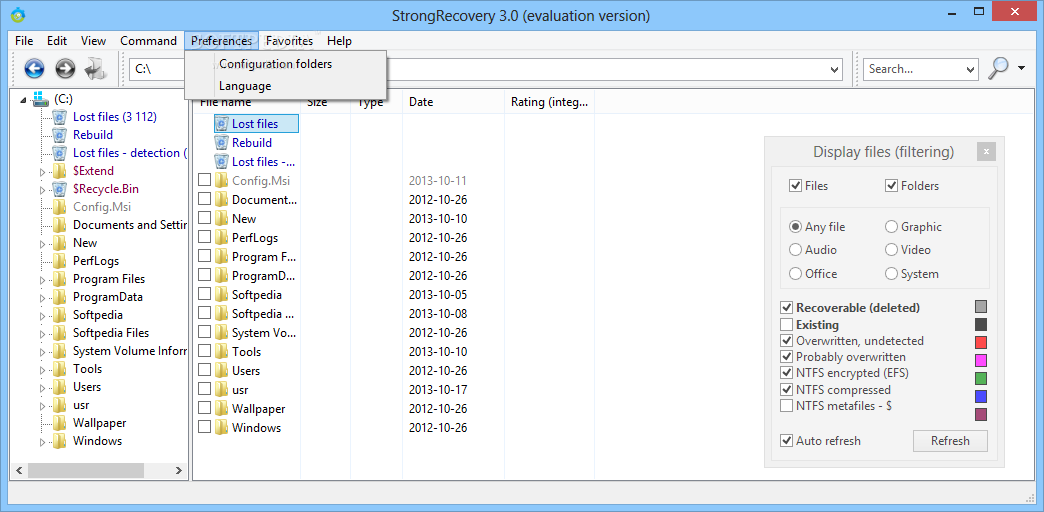Click the Rebuild icon in file list

(x=222, y=142)
